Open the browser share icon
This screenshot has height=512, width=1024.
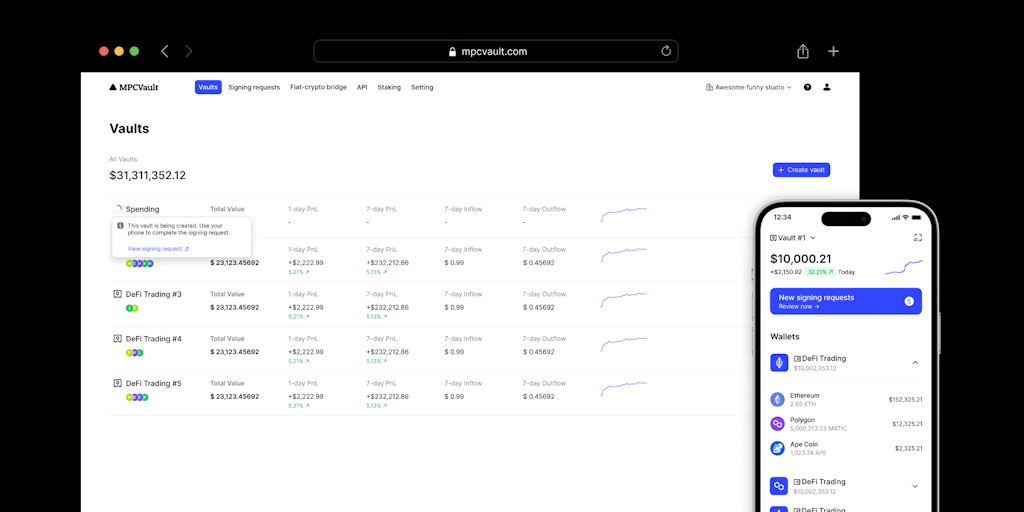pos(803,51)
